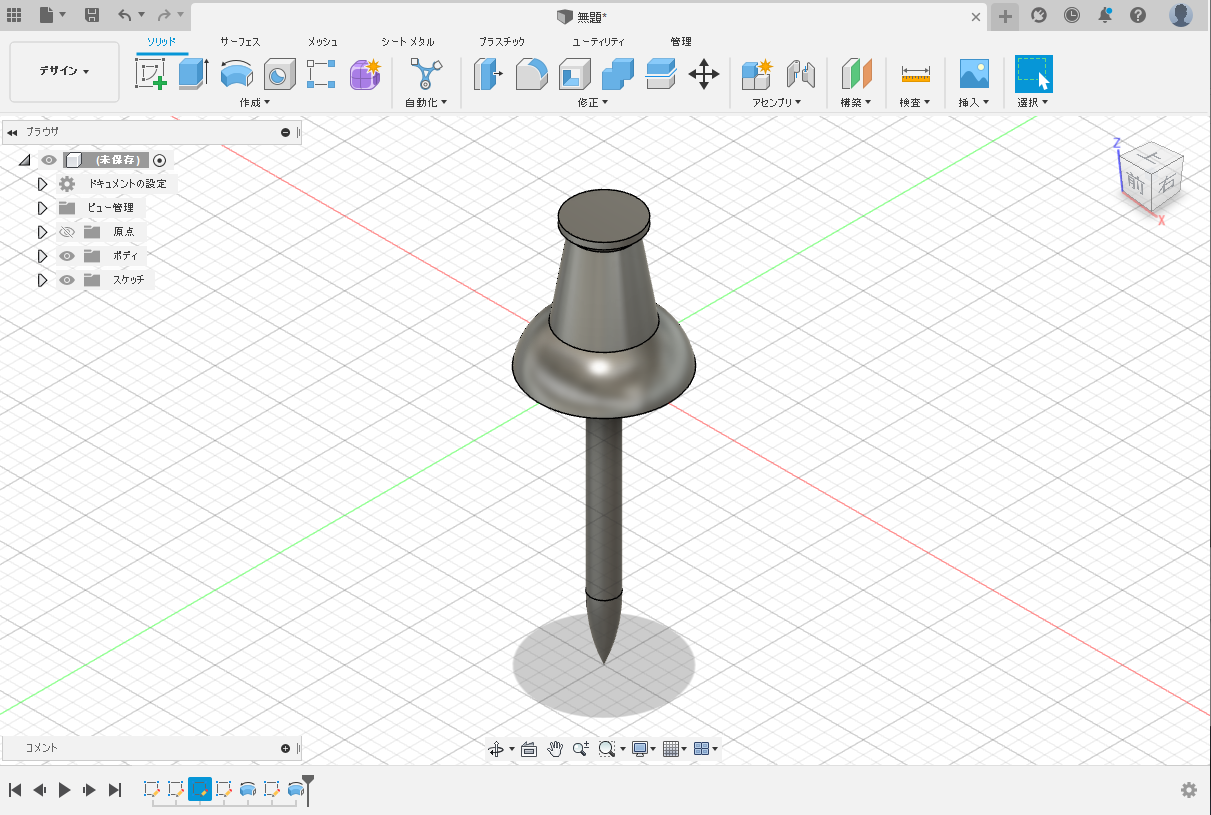Select the Shell tool

574,74
